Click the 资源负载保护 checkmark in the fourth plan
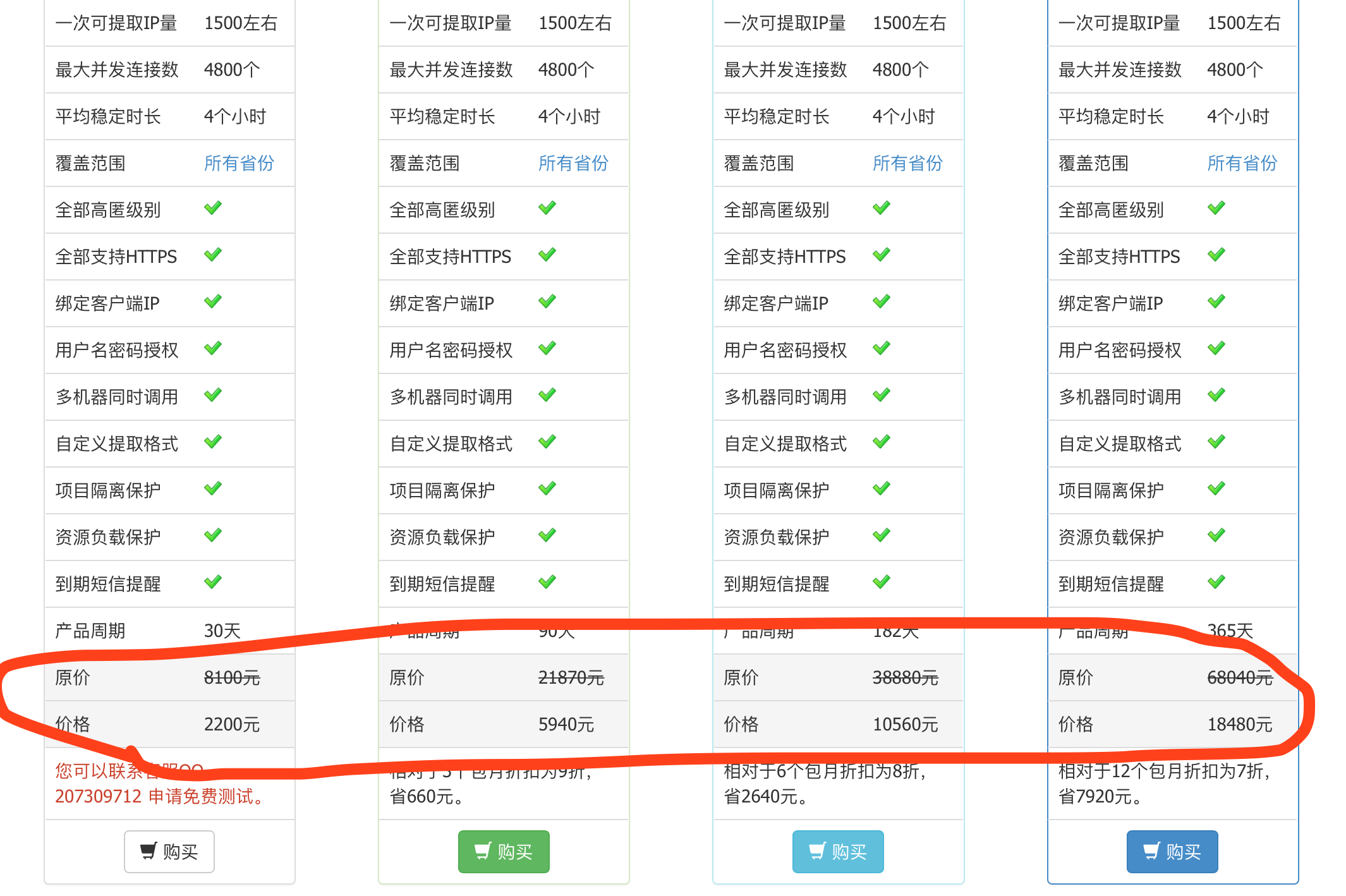Screen dimensions: 1346x896 click(1216, 535)
